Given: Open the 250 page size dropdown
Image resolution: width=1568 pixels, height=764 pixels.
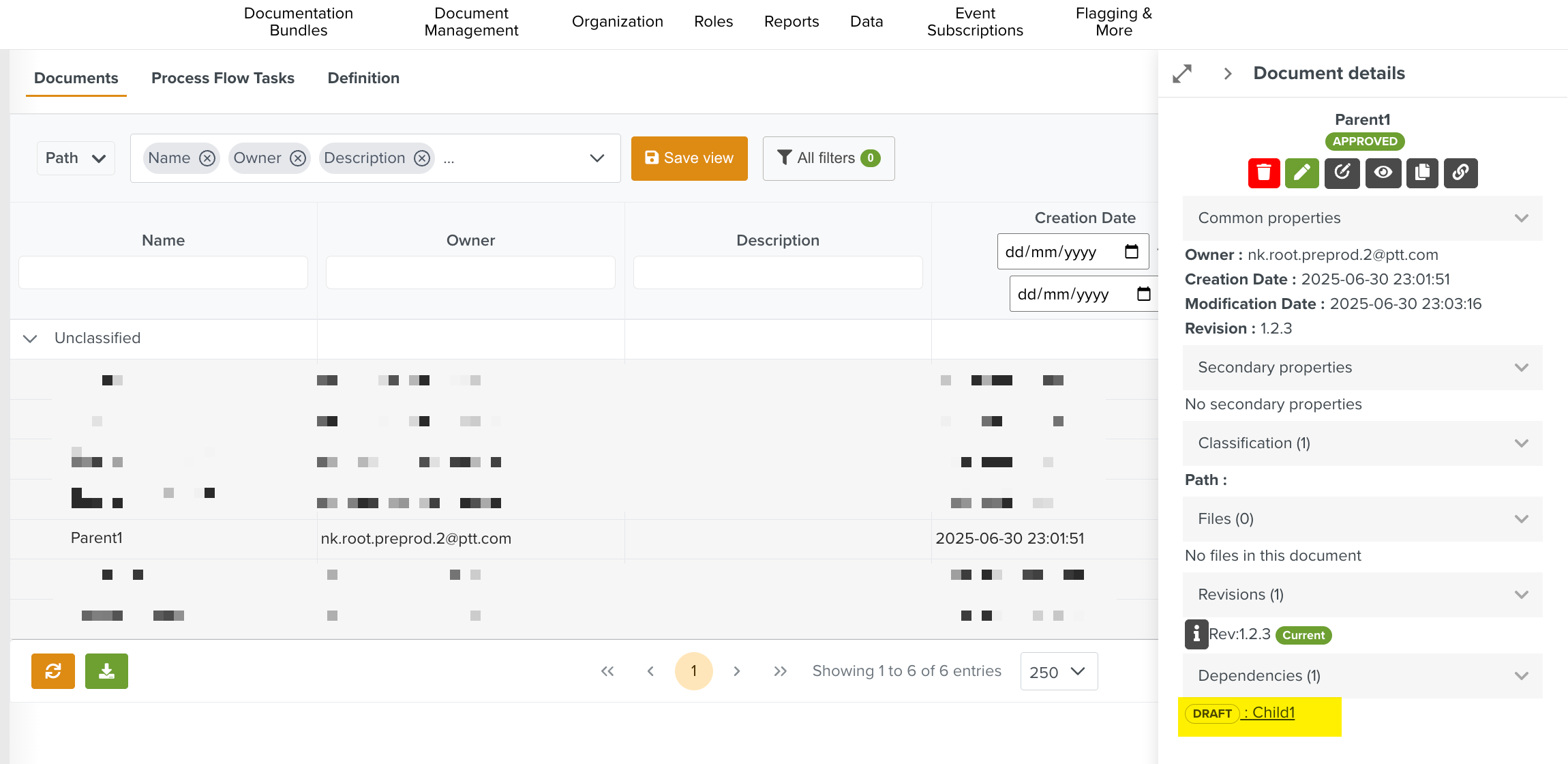Looking at the screenshot, I should (x=1058, y=672).
